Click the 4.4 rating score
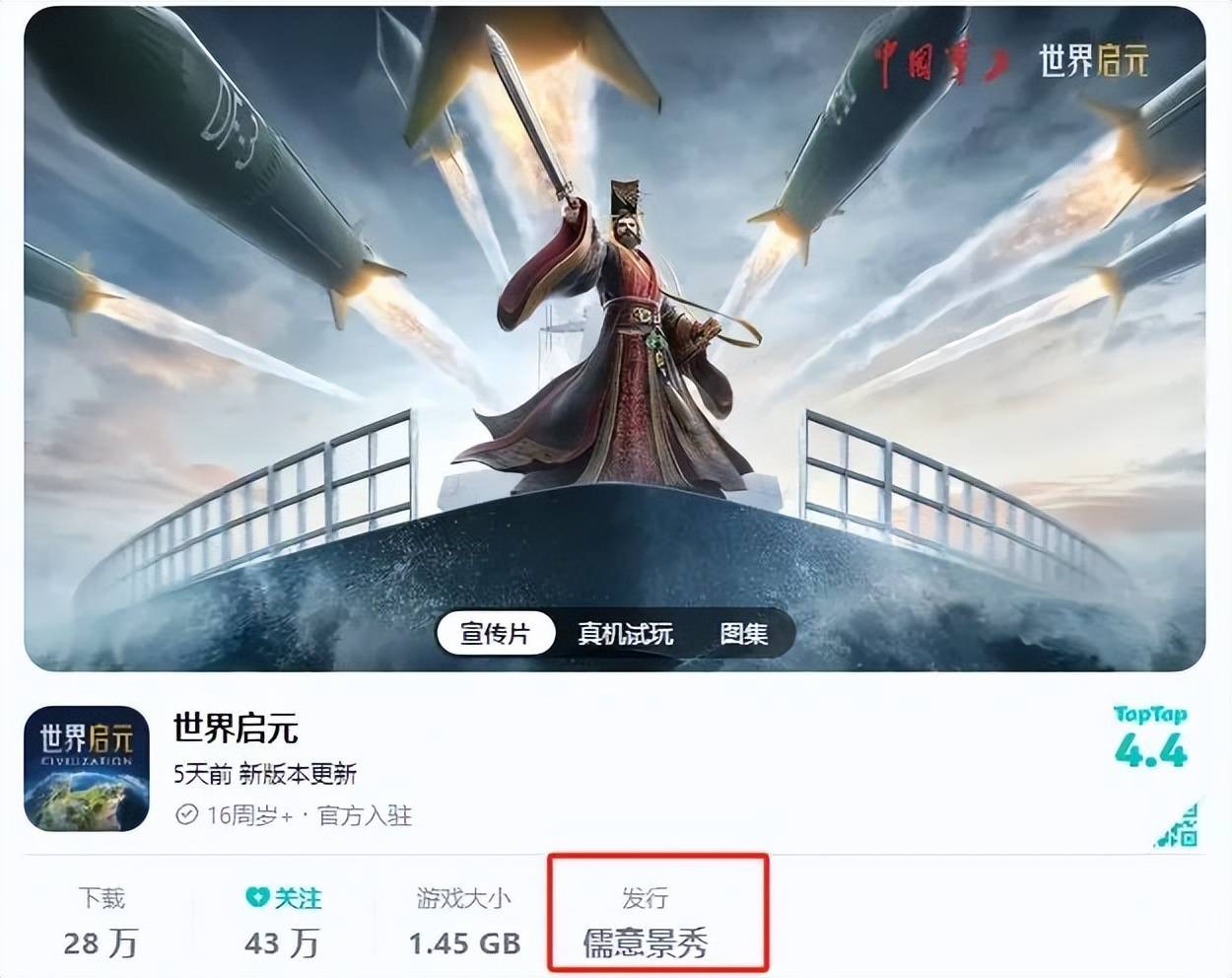This screenshot has width=1232, height=978. (1151, 753)
